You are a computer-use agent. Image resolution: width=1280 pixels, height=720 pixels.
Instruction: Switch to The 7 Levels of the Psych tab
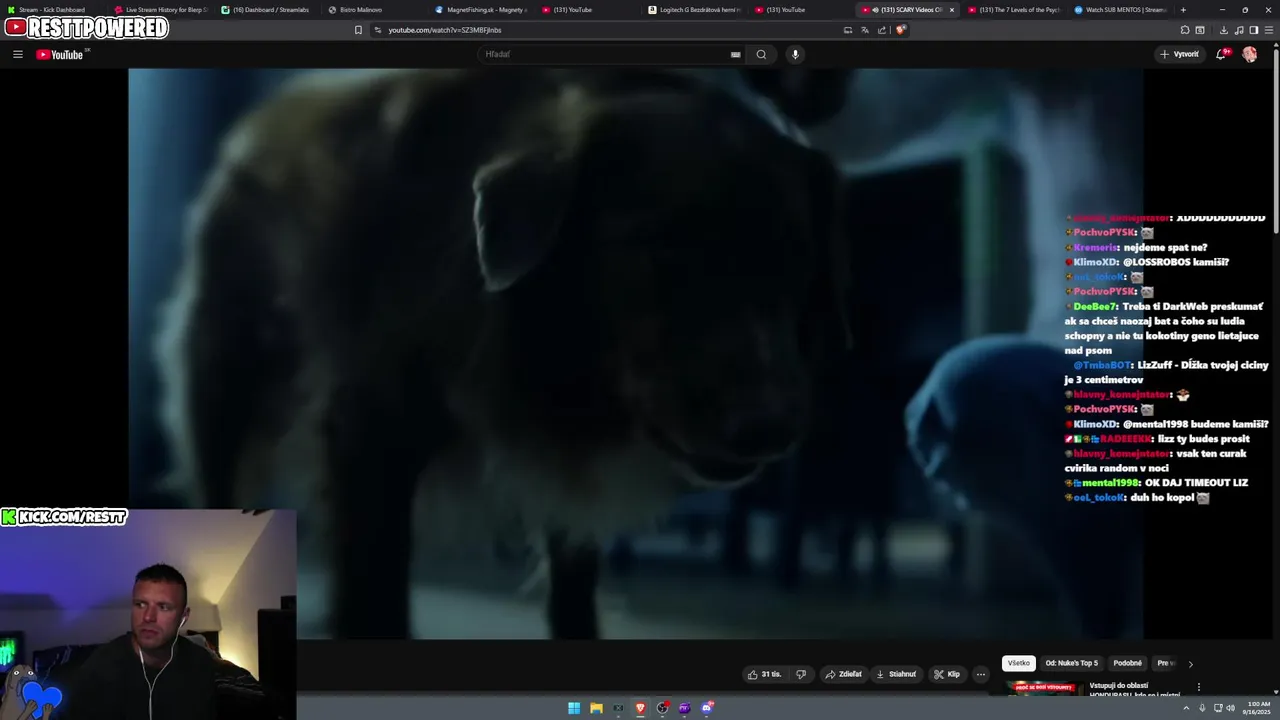coord(1015,10)
